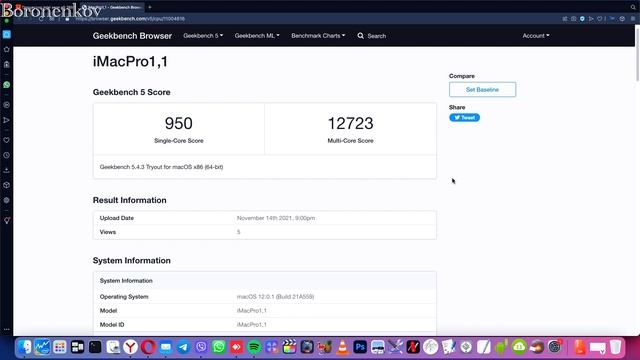
Task: Open the Geekbench 5 dropdown menu
Action: [203, 36]
